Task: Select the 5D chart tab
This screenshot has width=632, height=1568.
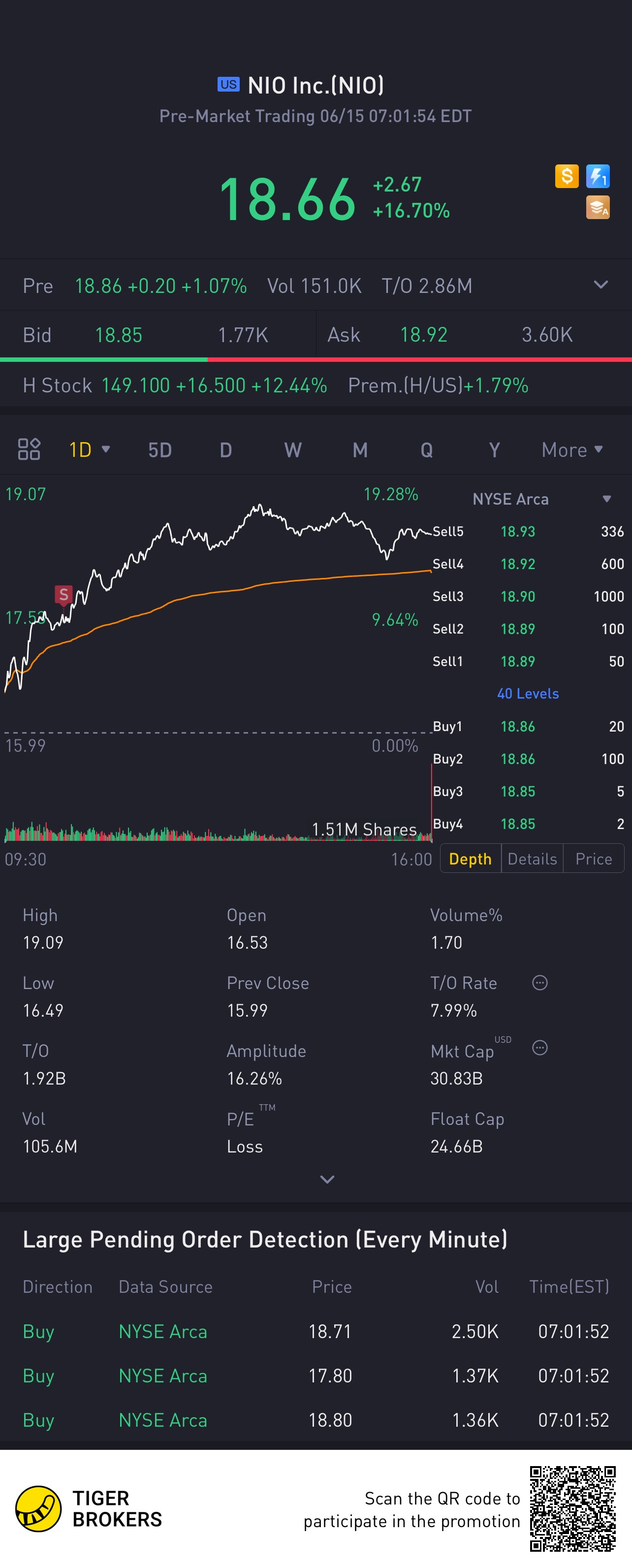Action: [159, 450]
